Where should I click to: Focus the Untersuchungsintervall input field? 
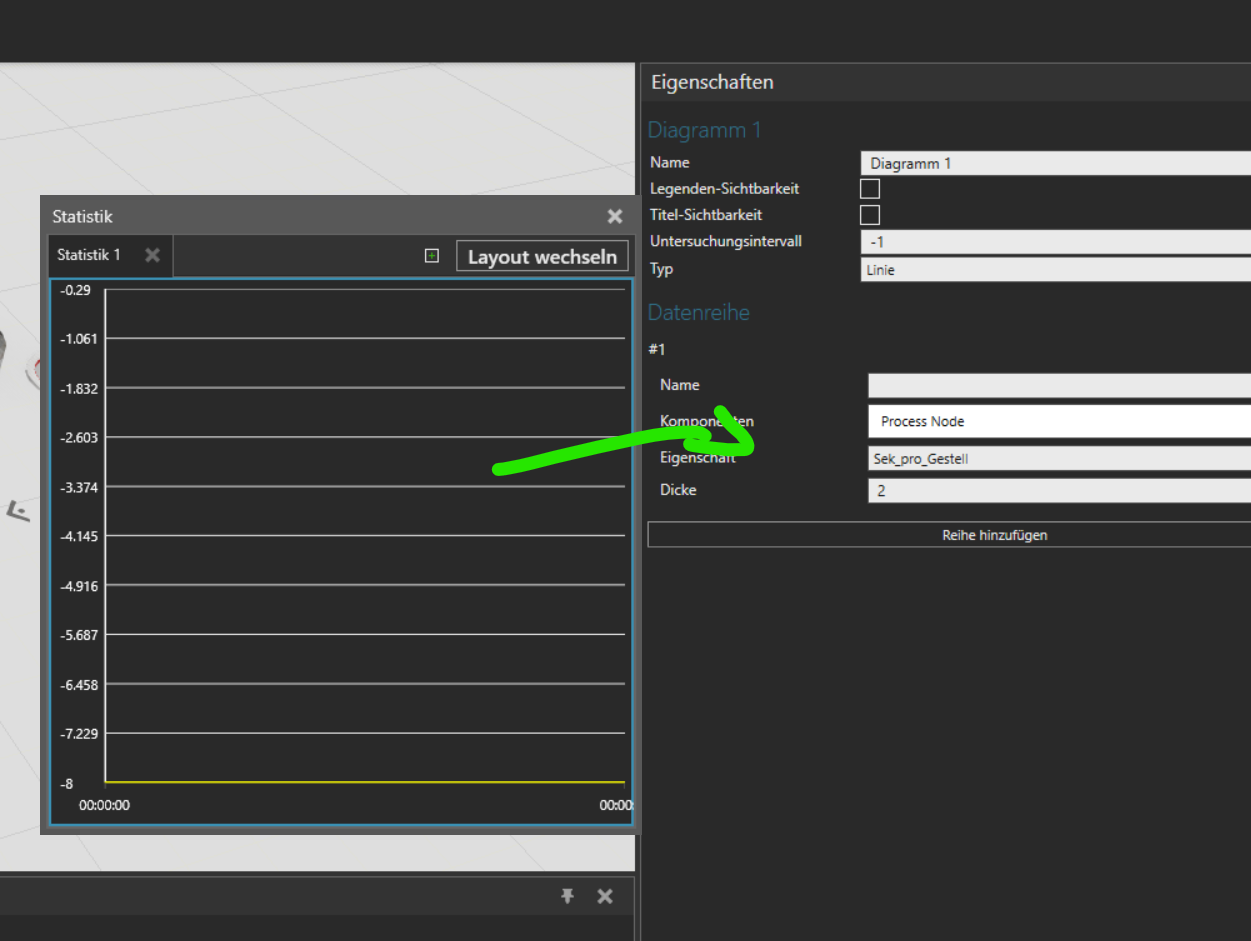pos(1055,242)
